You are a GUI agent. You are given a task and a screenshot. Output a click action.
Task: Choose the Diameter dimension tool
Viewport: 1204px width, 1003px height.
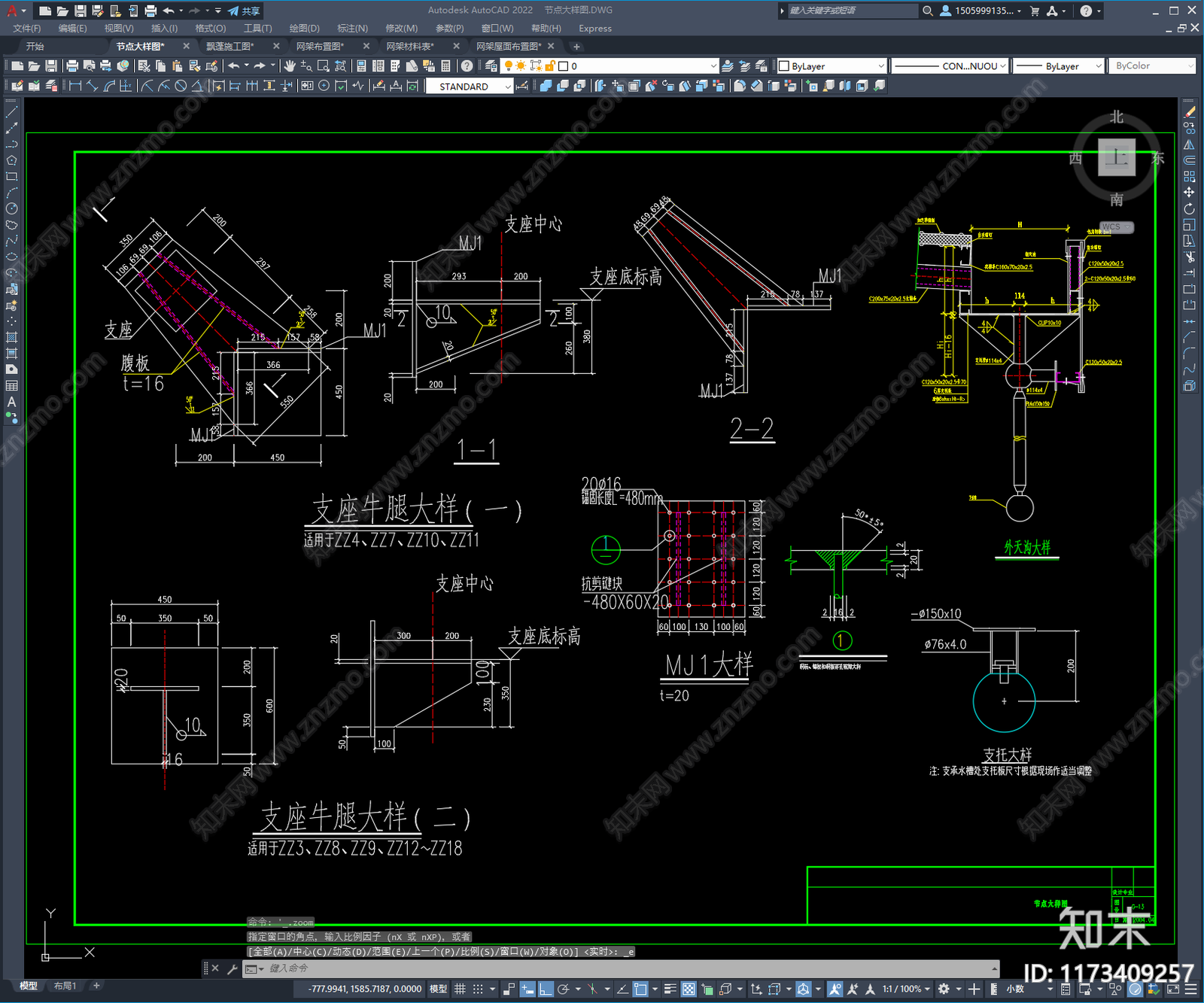181,86
